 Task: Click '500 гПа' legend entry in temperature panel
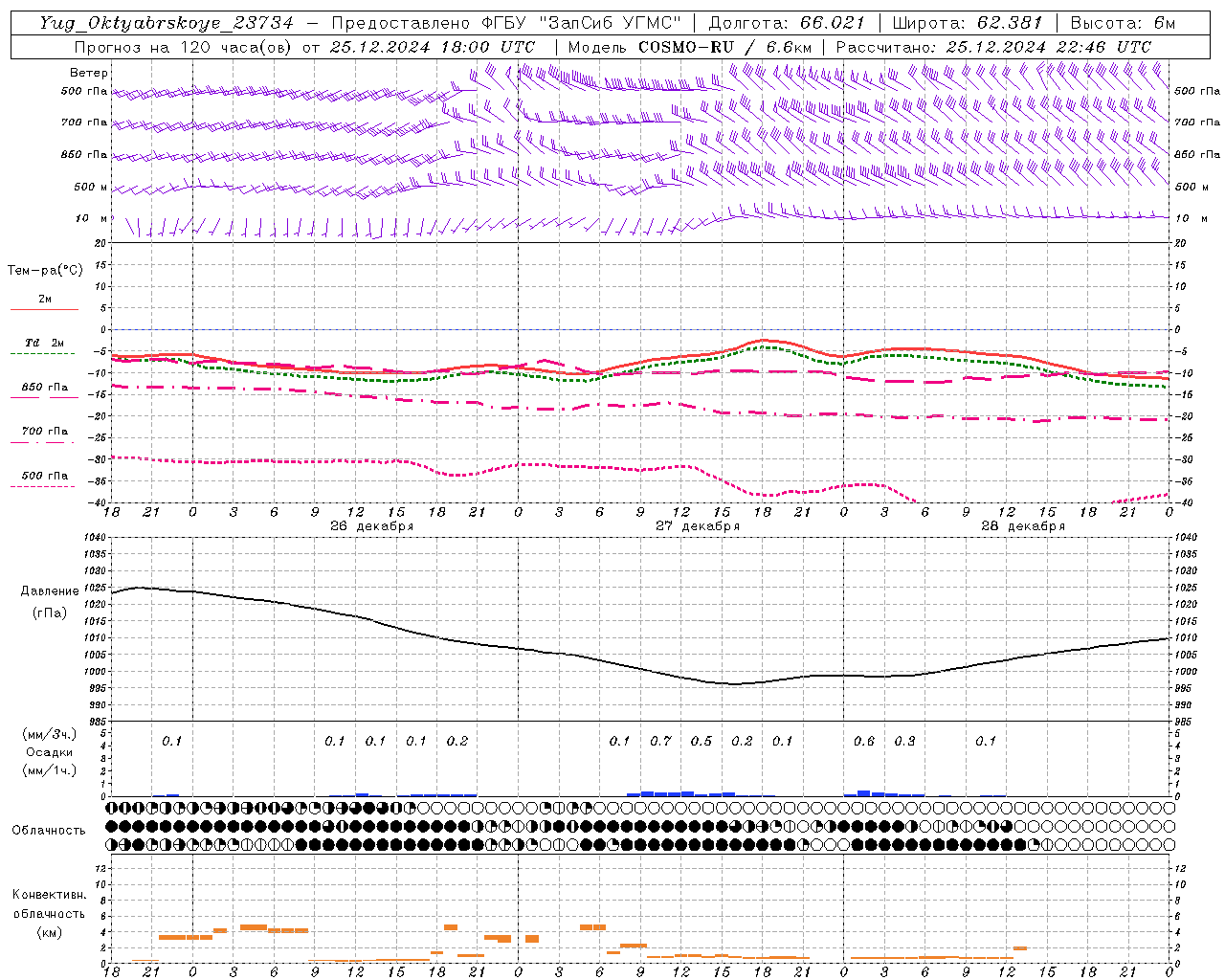coord(45,476)
